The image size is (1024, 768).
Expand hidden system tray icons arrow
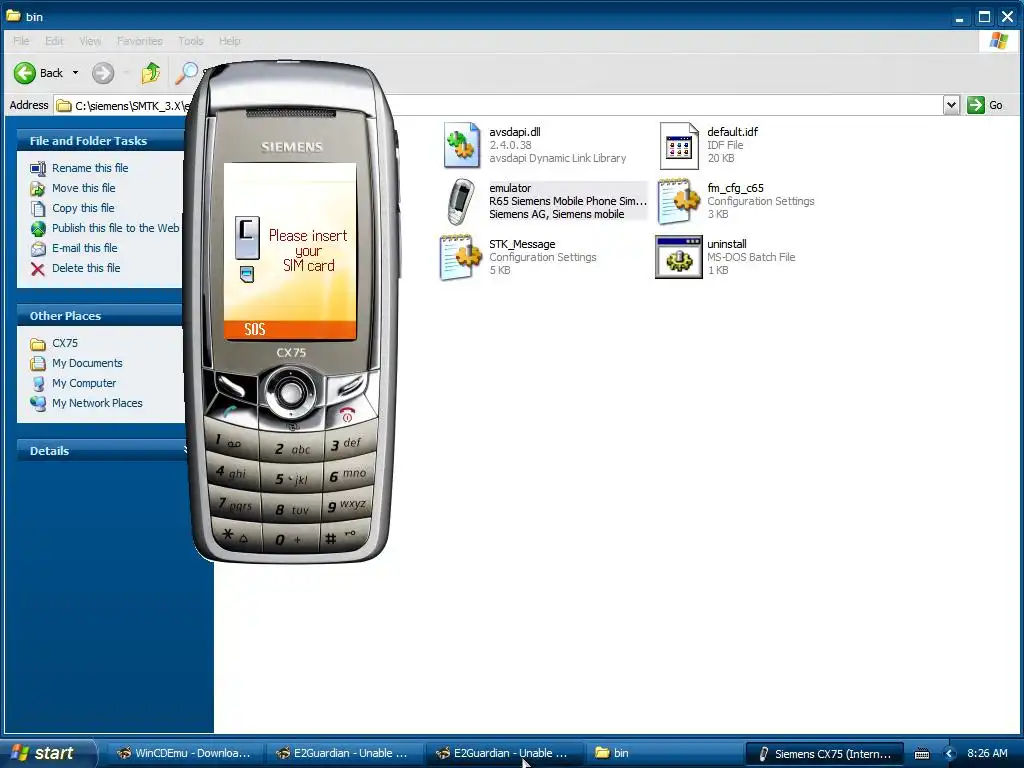tap(950, 754)
